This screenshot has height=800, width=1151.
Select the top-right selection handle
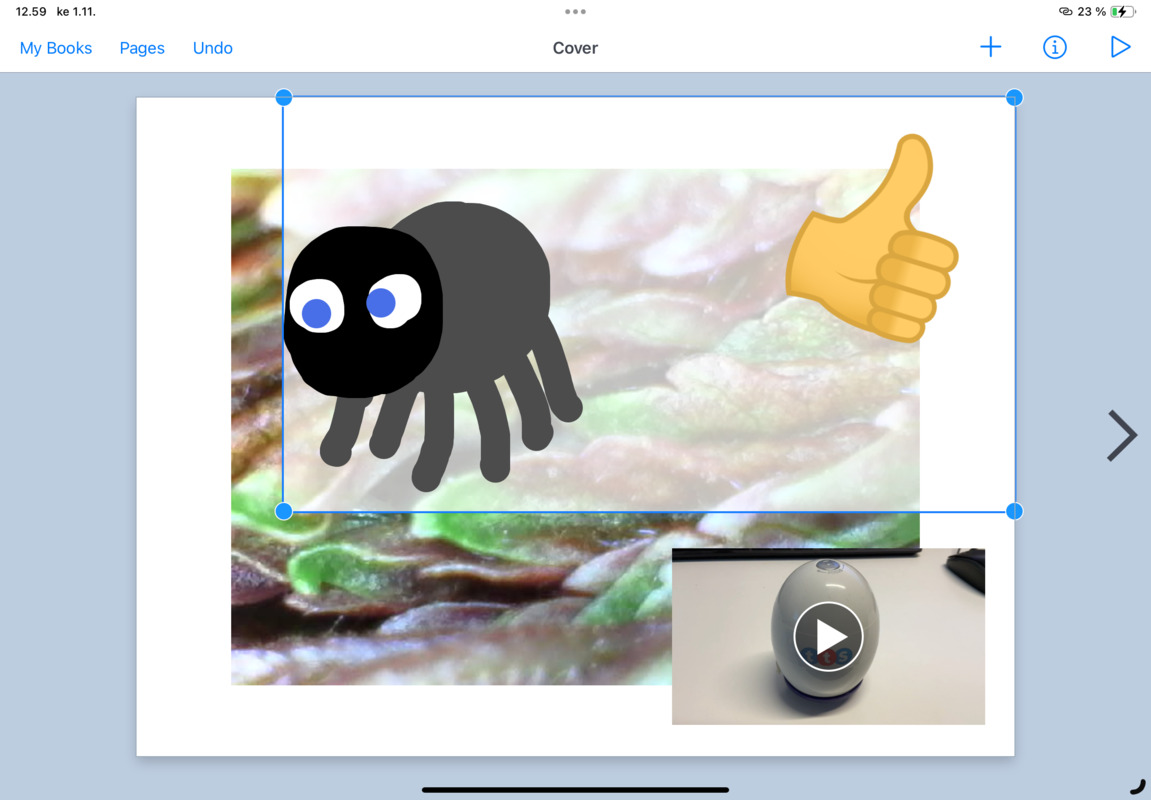coord(1014,97)
